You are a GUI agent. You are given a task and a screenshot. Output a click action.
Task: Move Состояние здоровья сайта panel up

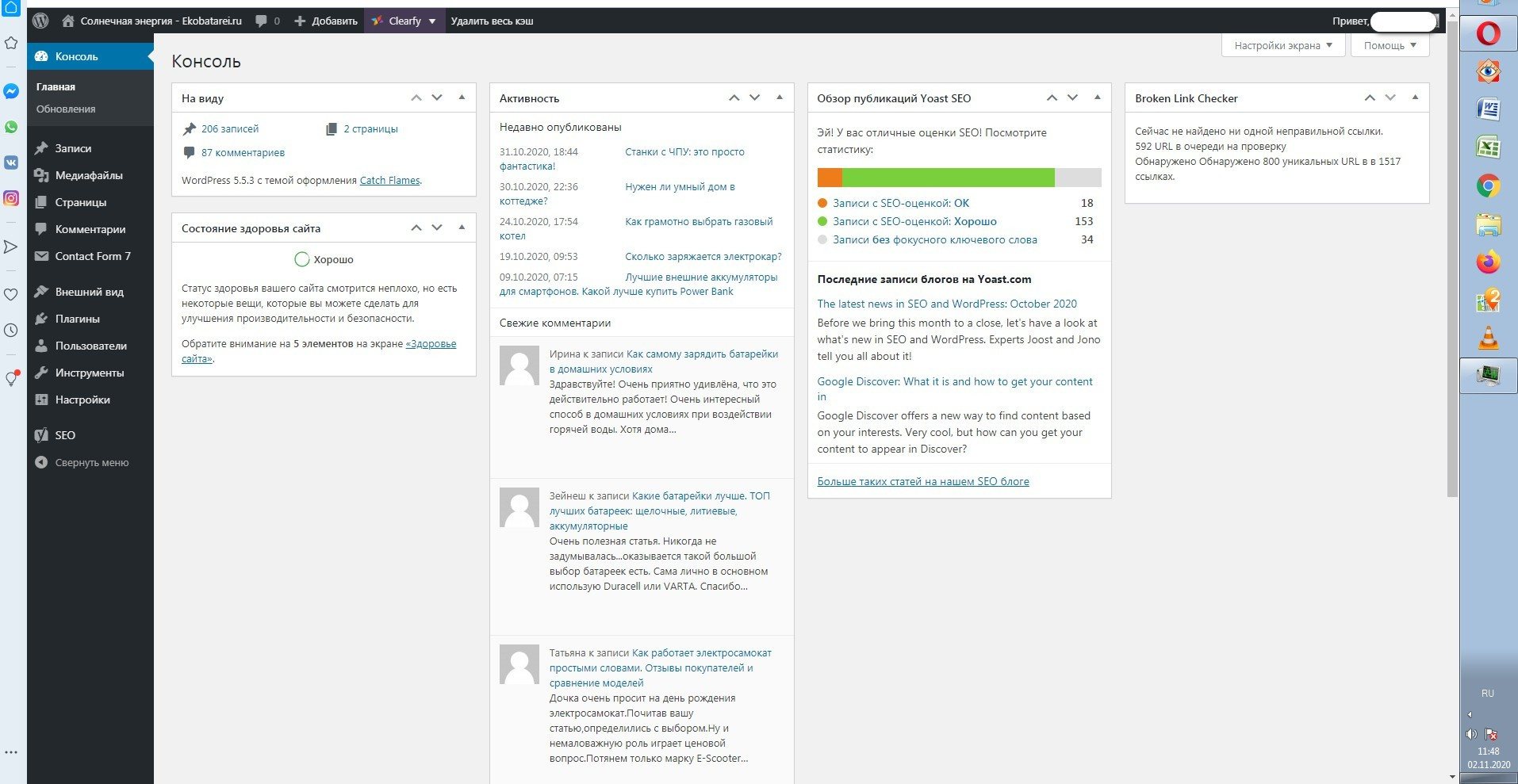[416, 228]
